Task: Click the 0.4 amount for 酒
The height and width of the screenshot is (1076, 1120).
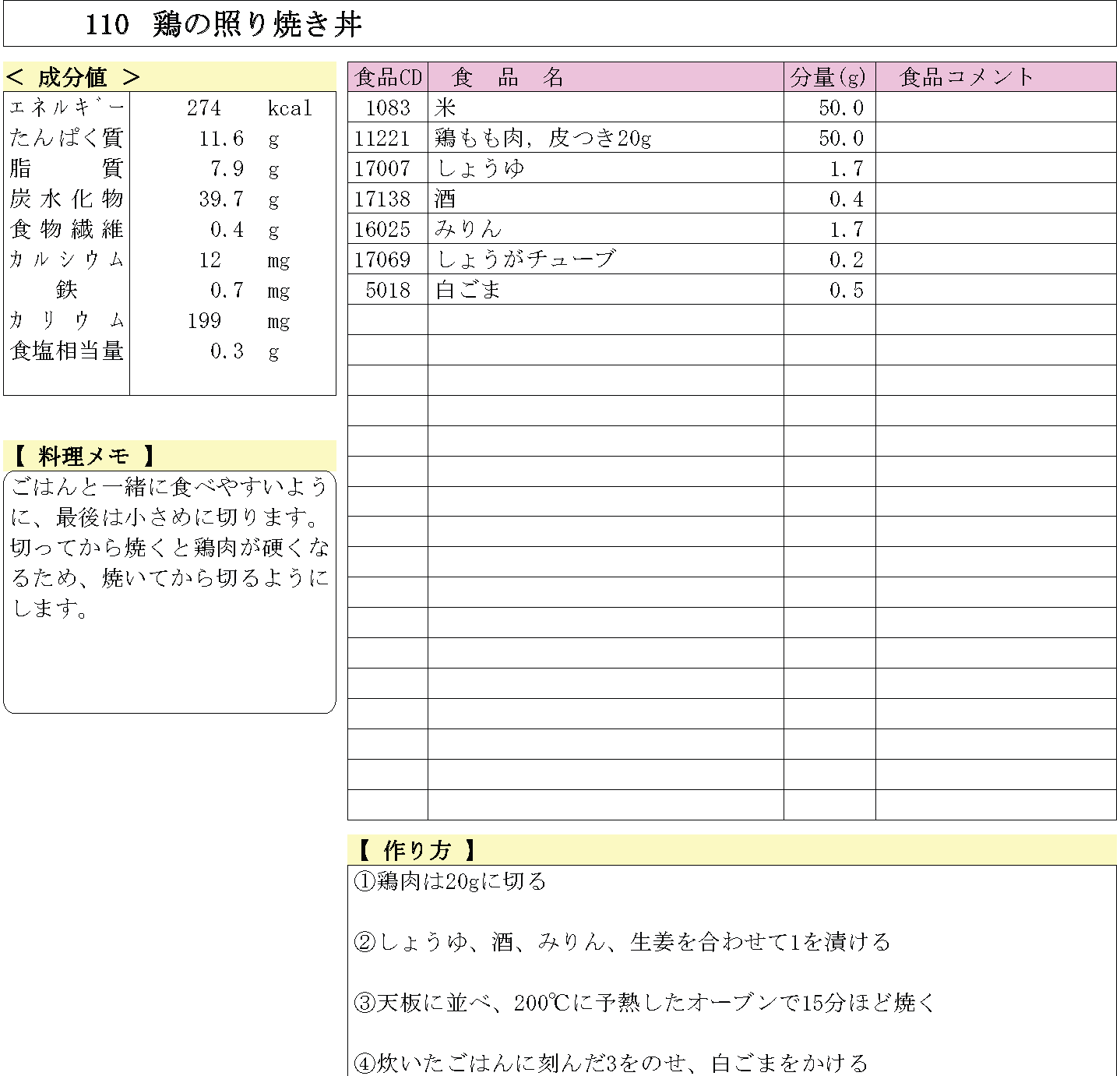Action: [x=846, y=199]
